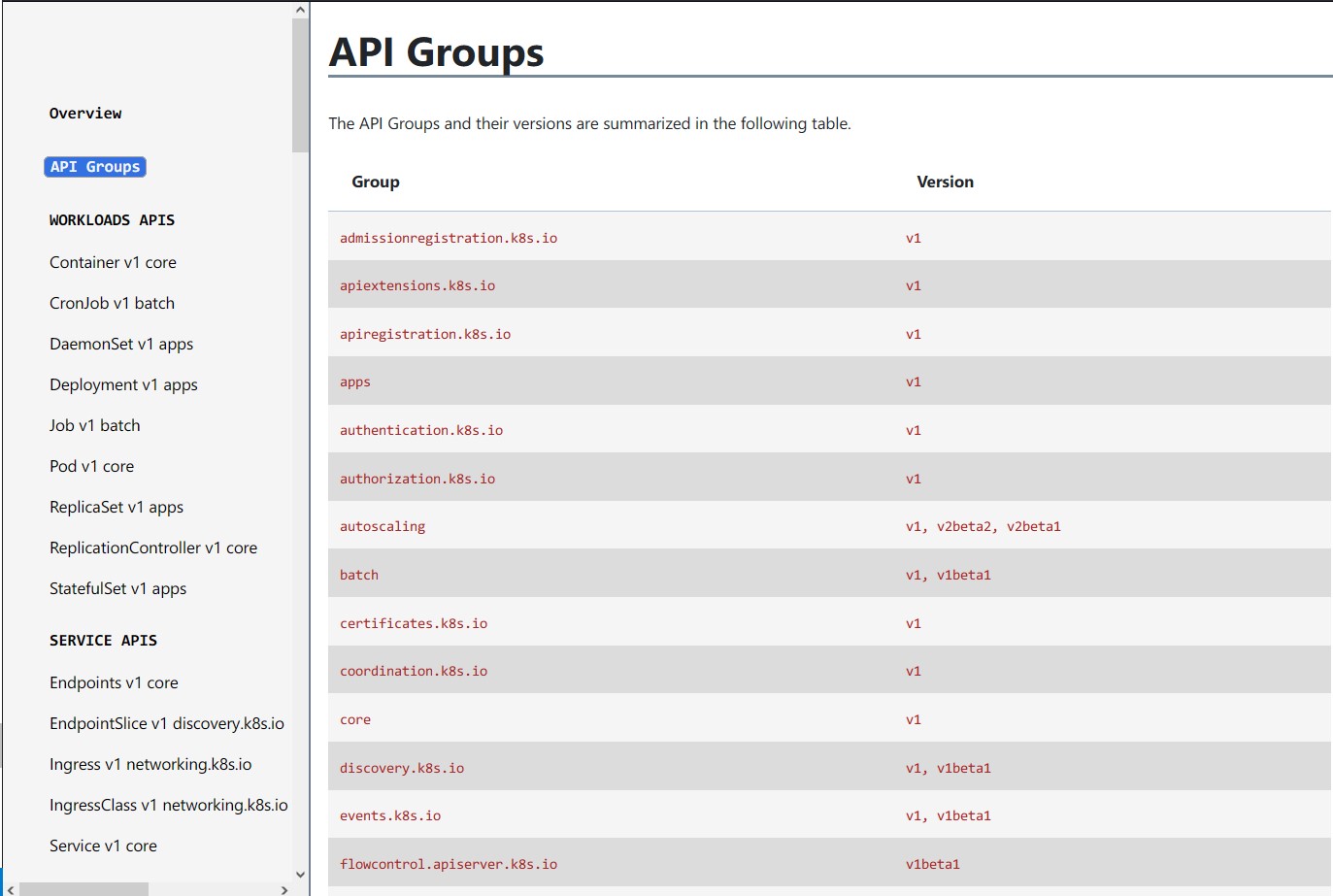
Task: Click events.k8s.io table cell
Action: [390, 815]
